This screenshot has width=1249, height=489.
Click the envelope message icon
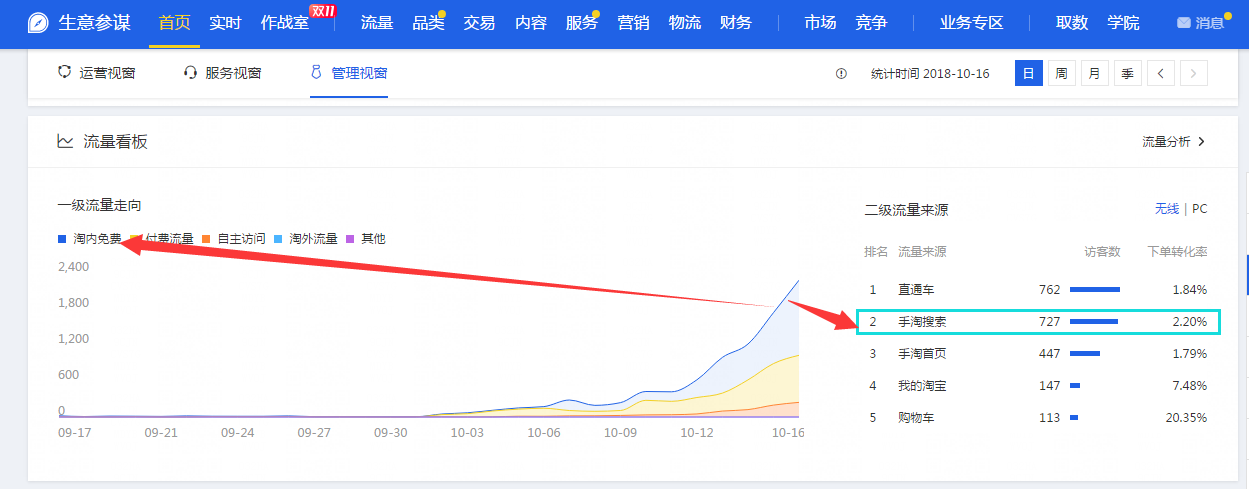(1184, 23)
